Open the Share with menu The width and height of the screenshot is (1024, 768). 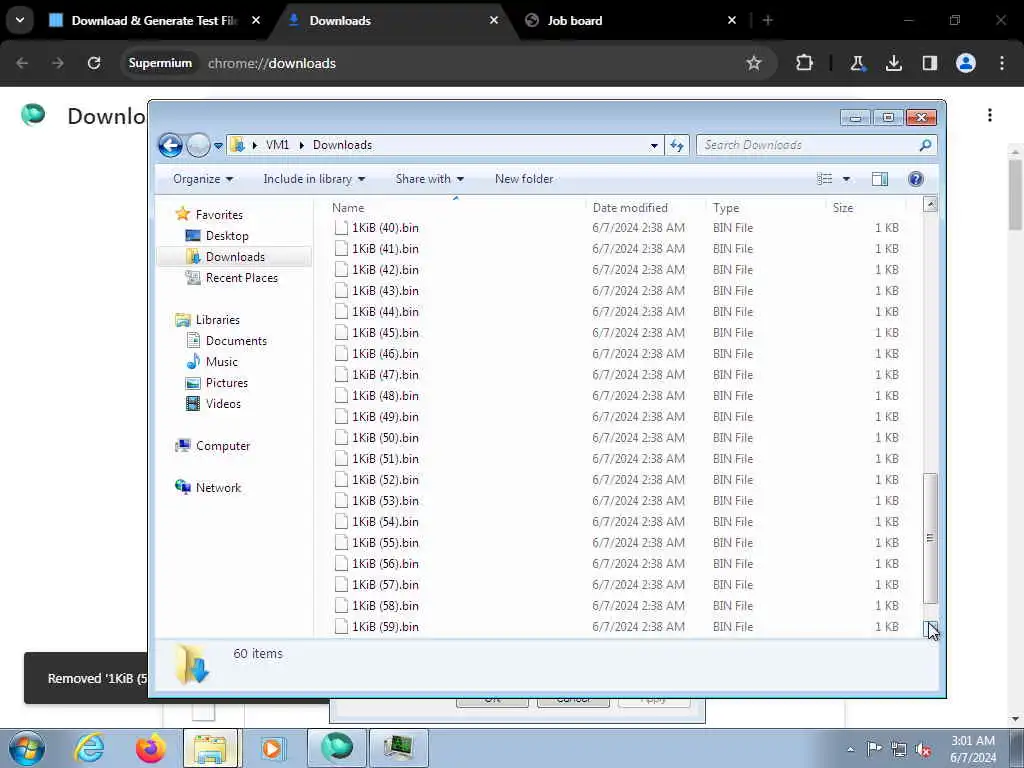point(430,179)
